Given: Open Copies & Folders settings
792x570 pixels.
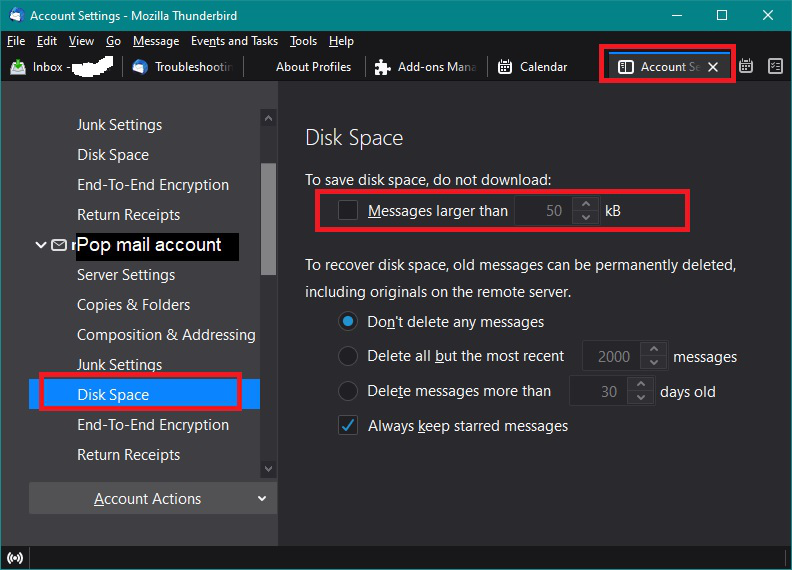Looking at the screenshot, I should (x=133, y=305).
